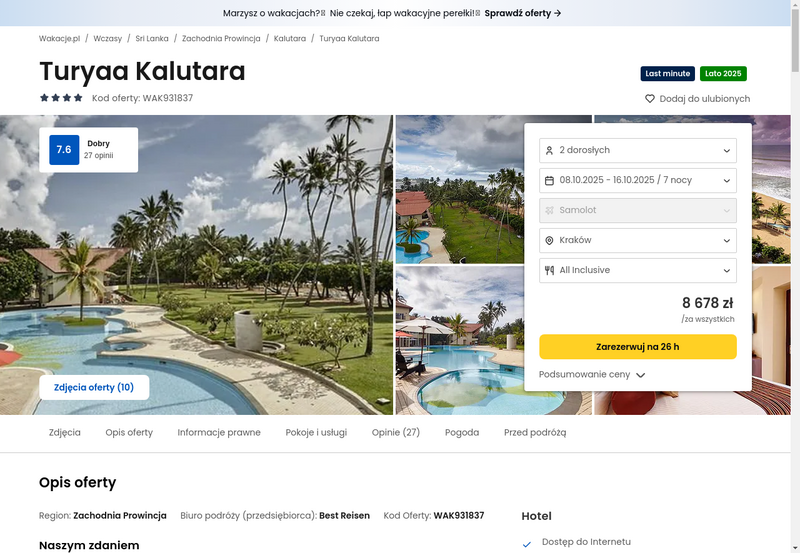Viewport: 800px width, 553px height.
Task: Click the cutlery icon beside All Inclusive
Action: [549, 270]
